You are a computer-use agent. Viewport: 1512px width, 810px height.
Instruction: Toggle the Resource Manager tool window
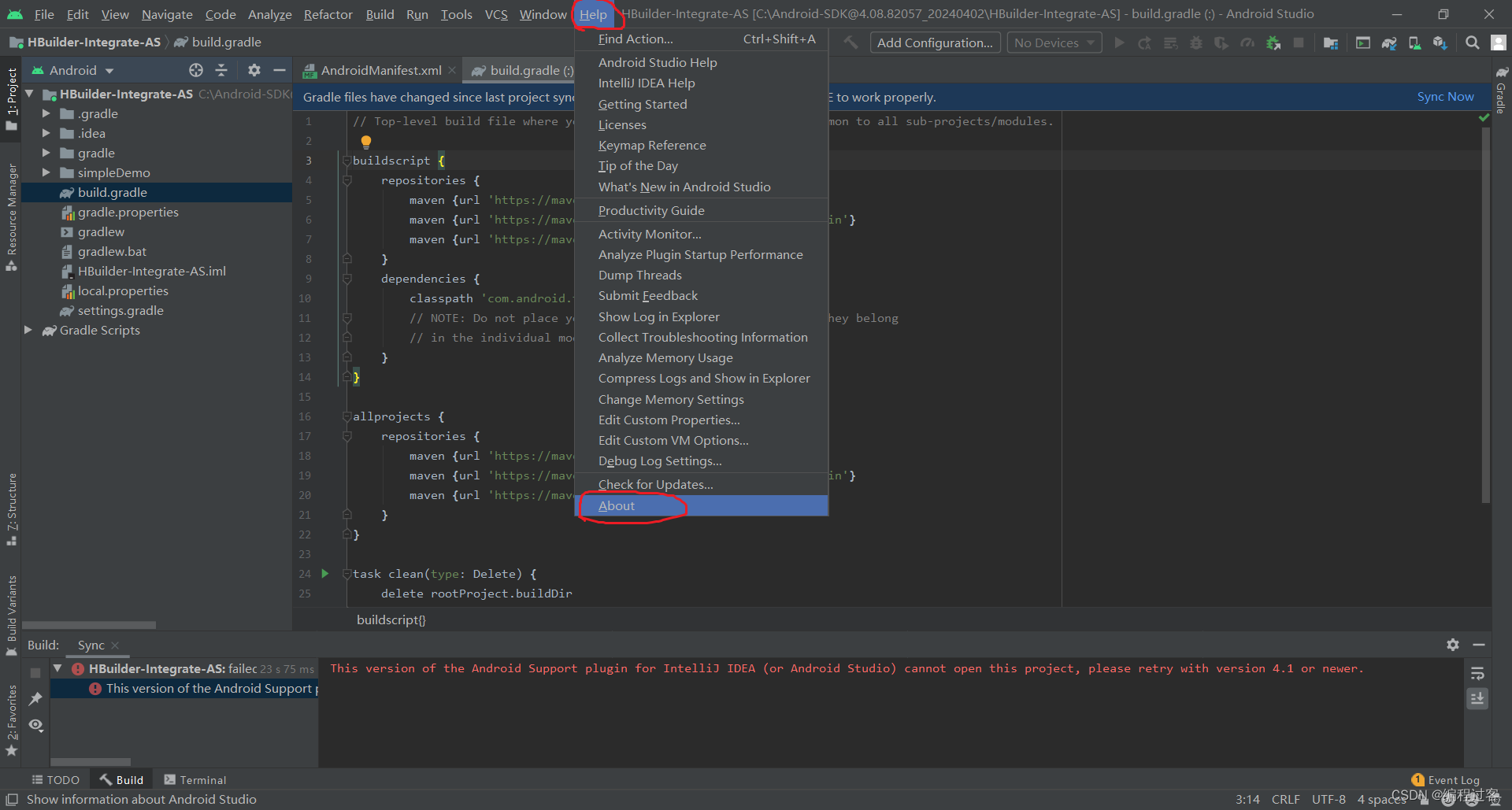tap(11, 217)
